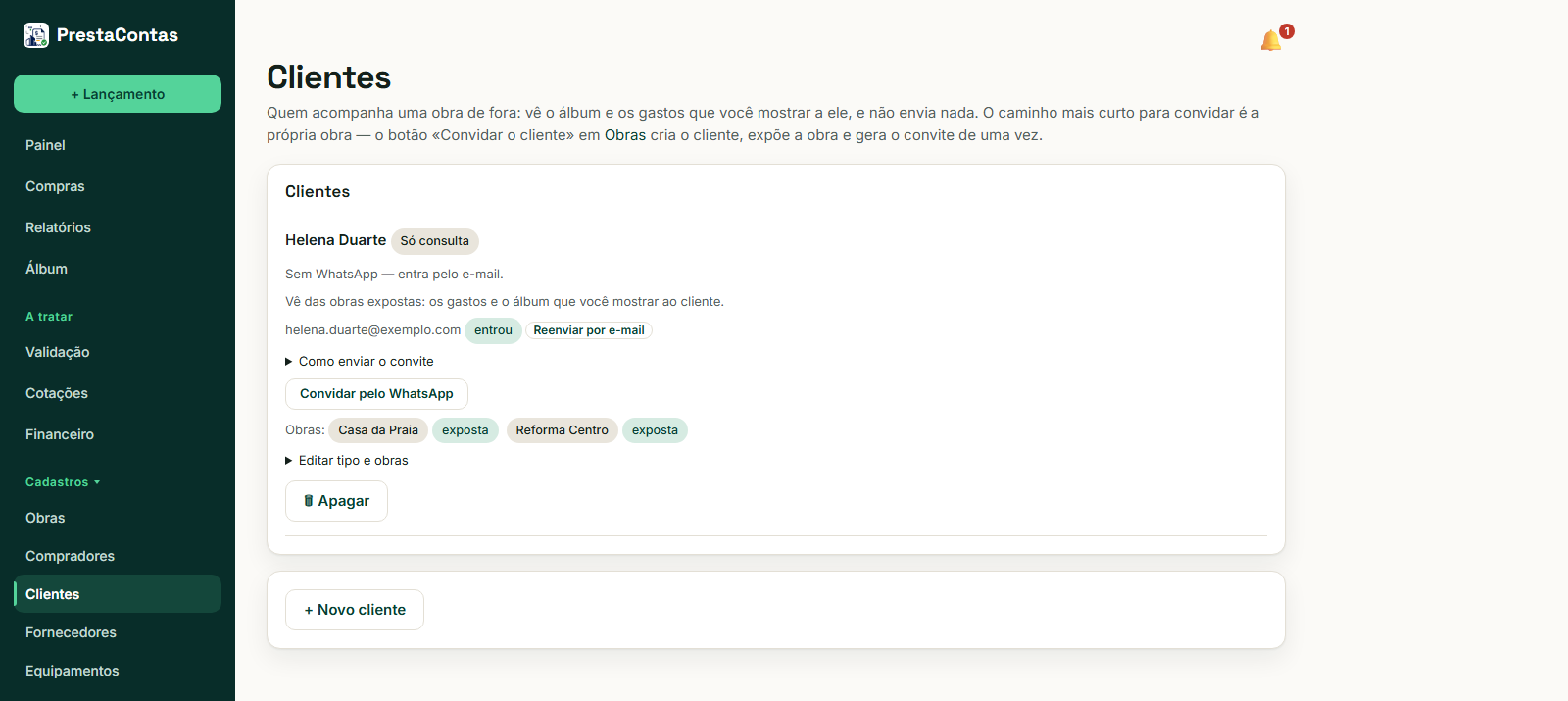This screenshot has height=701, width=1568.
Task: Open Compras from the sidebar
Action: coord(118,186)
